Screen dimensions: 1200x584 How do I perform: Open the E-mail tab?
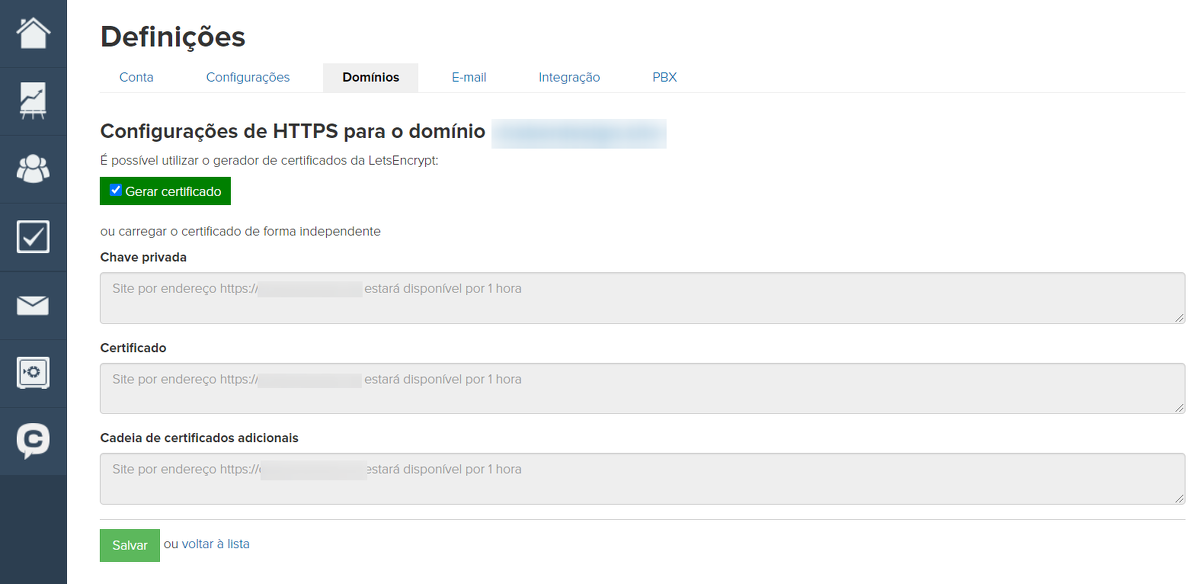coord(469,77)
